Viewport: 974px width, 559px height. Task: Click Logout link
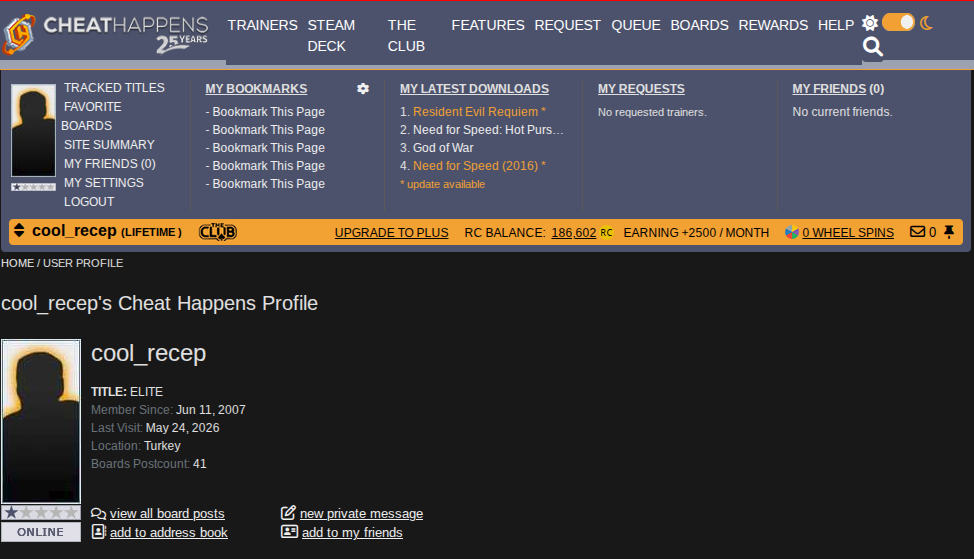pyautogui.click(x=89, y=202)
